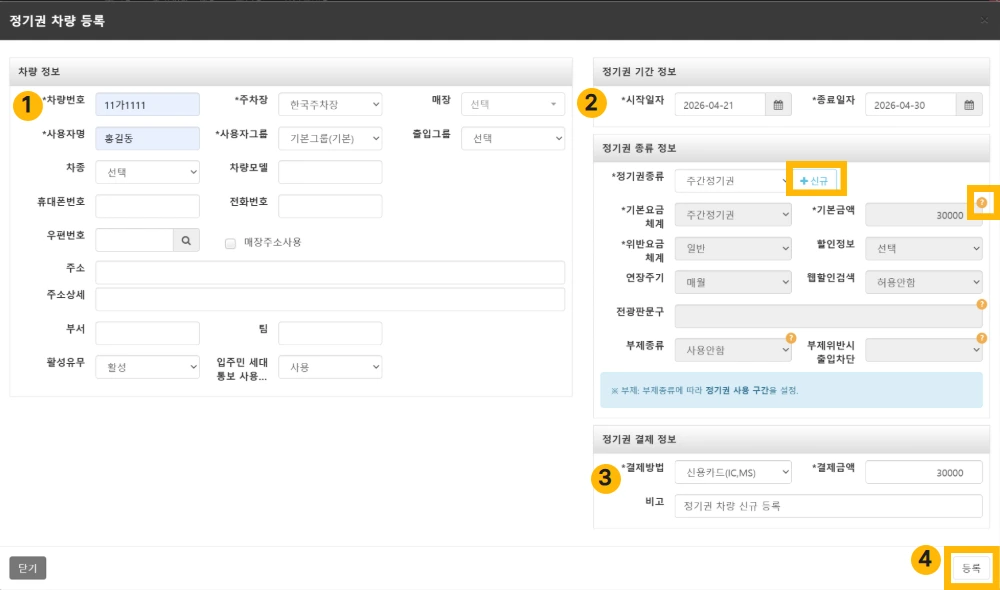Click the +신규 button

pyautogui.click(x=814, y=181)
